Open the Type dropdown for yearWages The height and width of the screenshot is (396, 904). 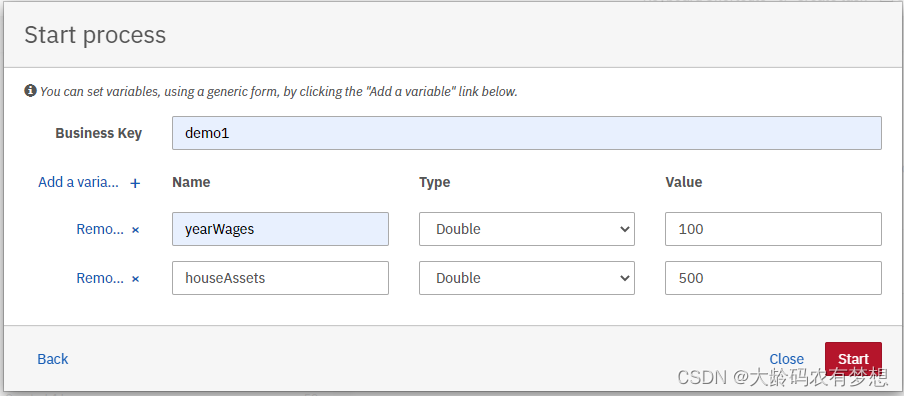[527, 229]
